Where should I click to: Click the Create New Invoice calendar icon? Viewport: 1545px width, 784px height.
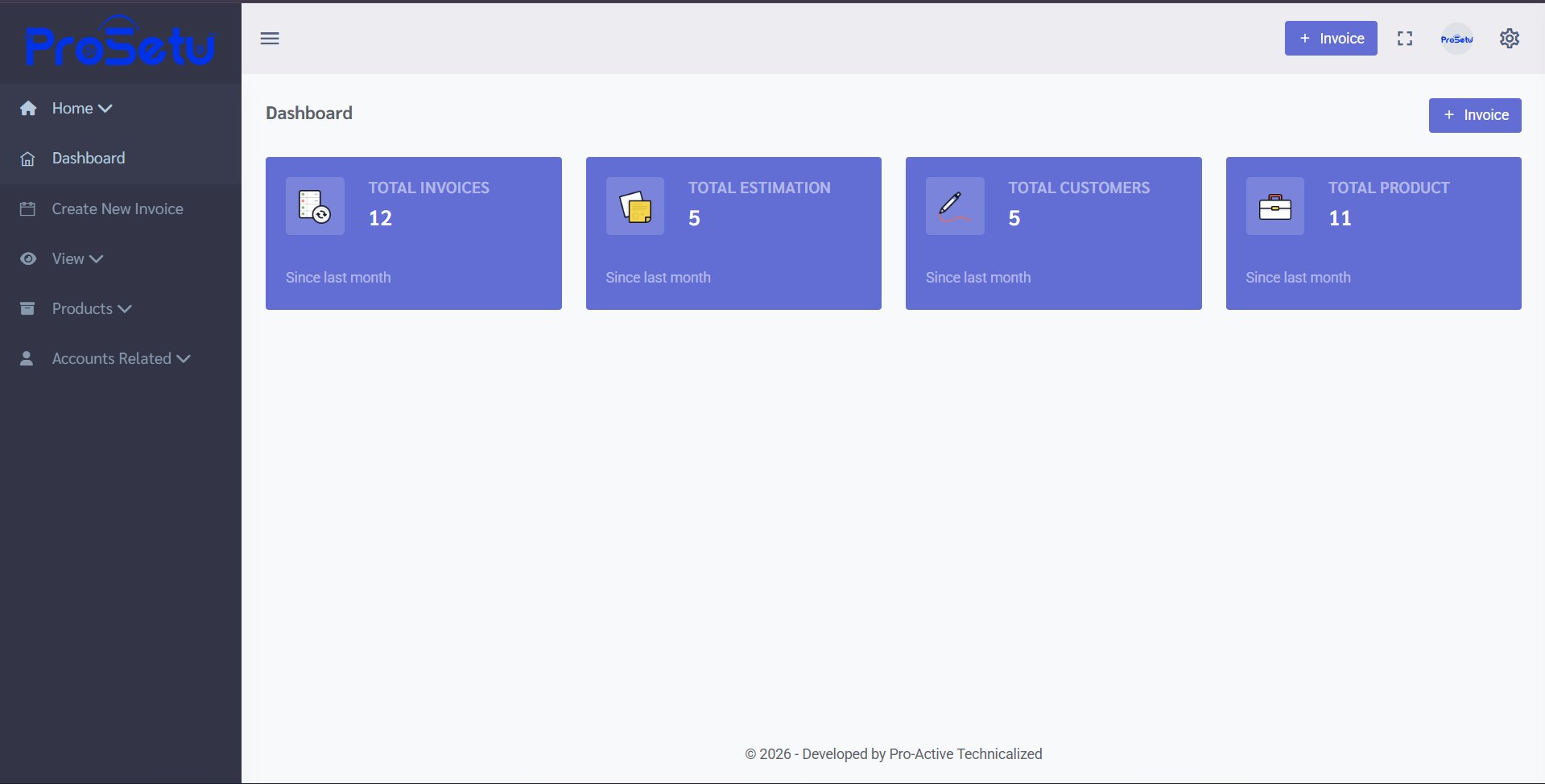(27, 209)
